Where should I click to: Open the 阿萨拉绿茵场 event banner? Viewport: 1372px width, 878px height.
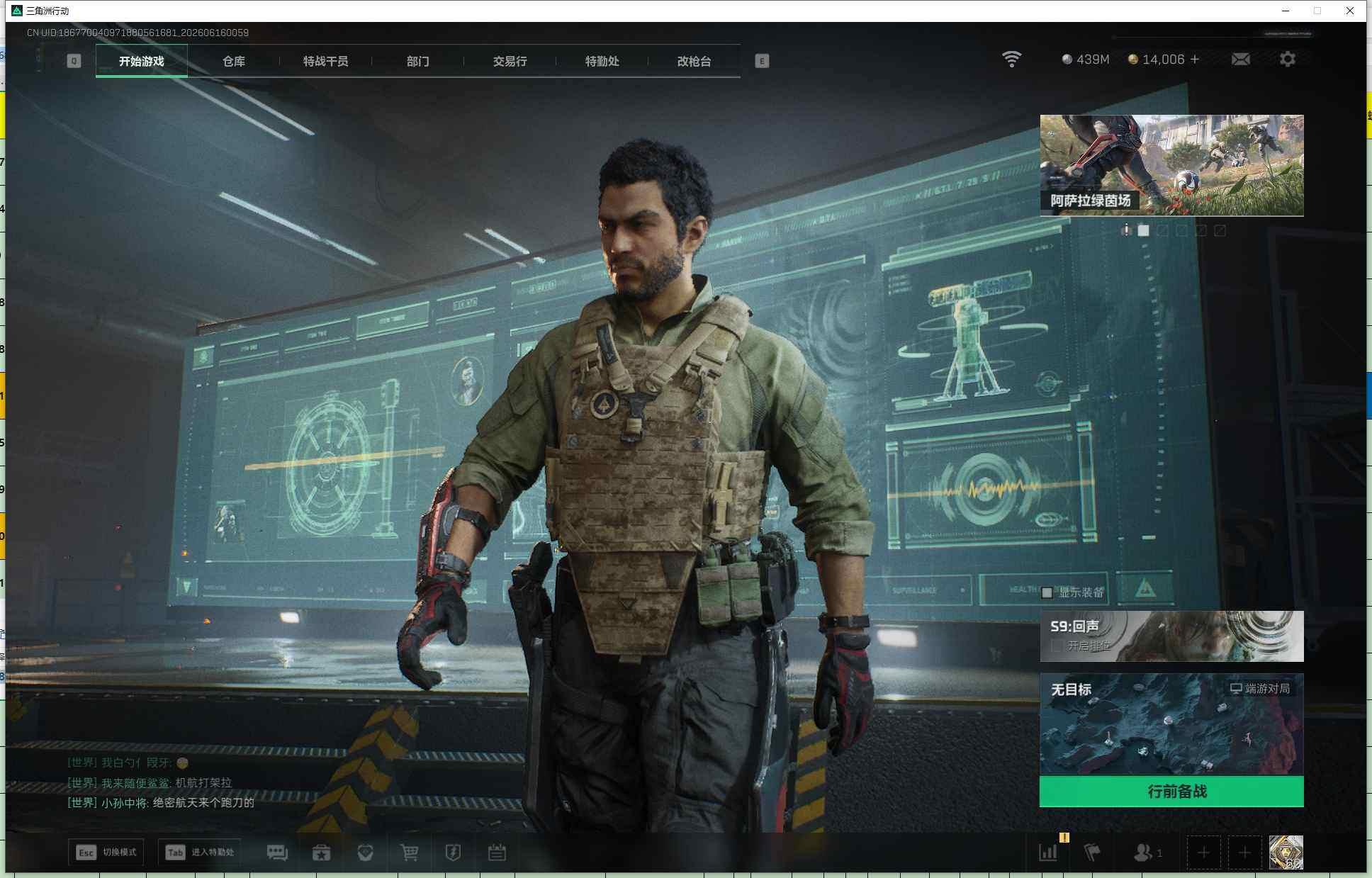pos(1171,165)
